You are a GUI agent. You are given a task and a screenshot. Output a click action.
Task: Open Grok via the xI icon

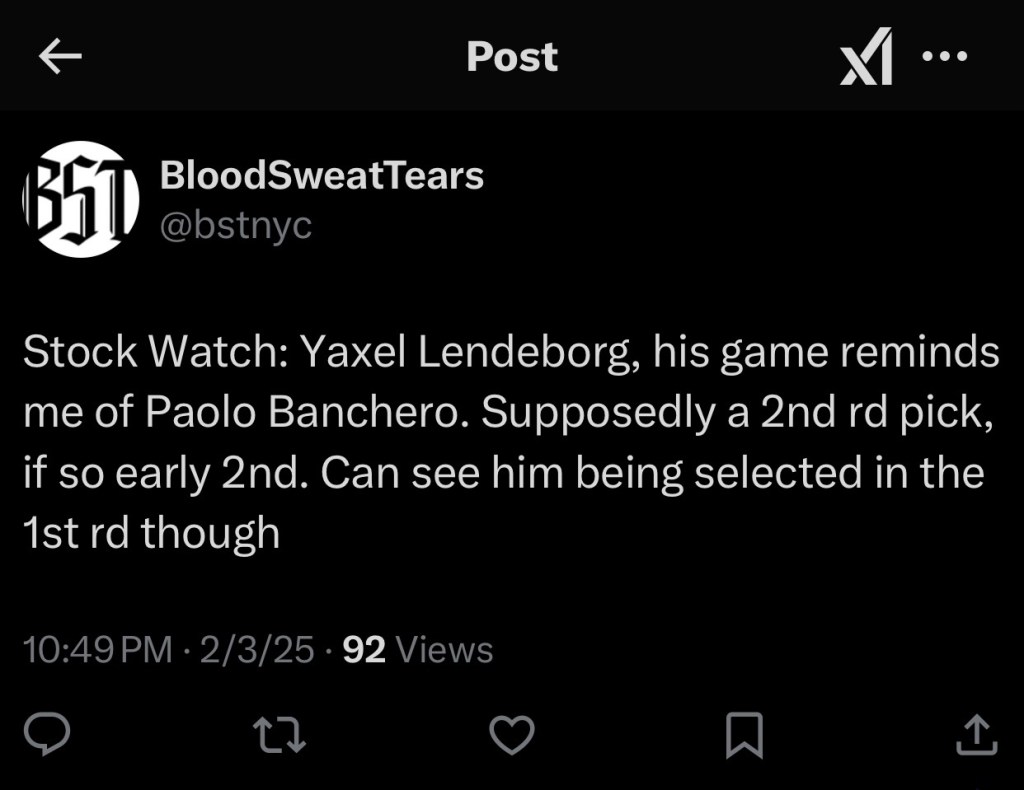pos(866,58)
